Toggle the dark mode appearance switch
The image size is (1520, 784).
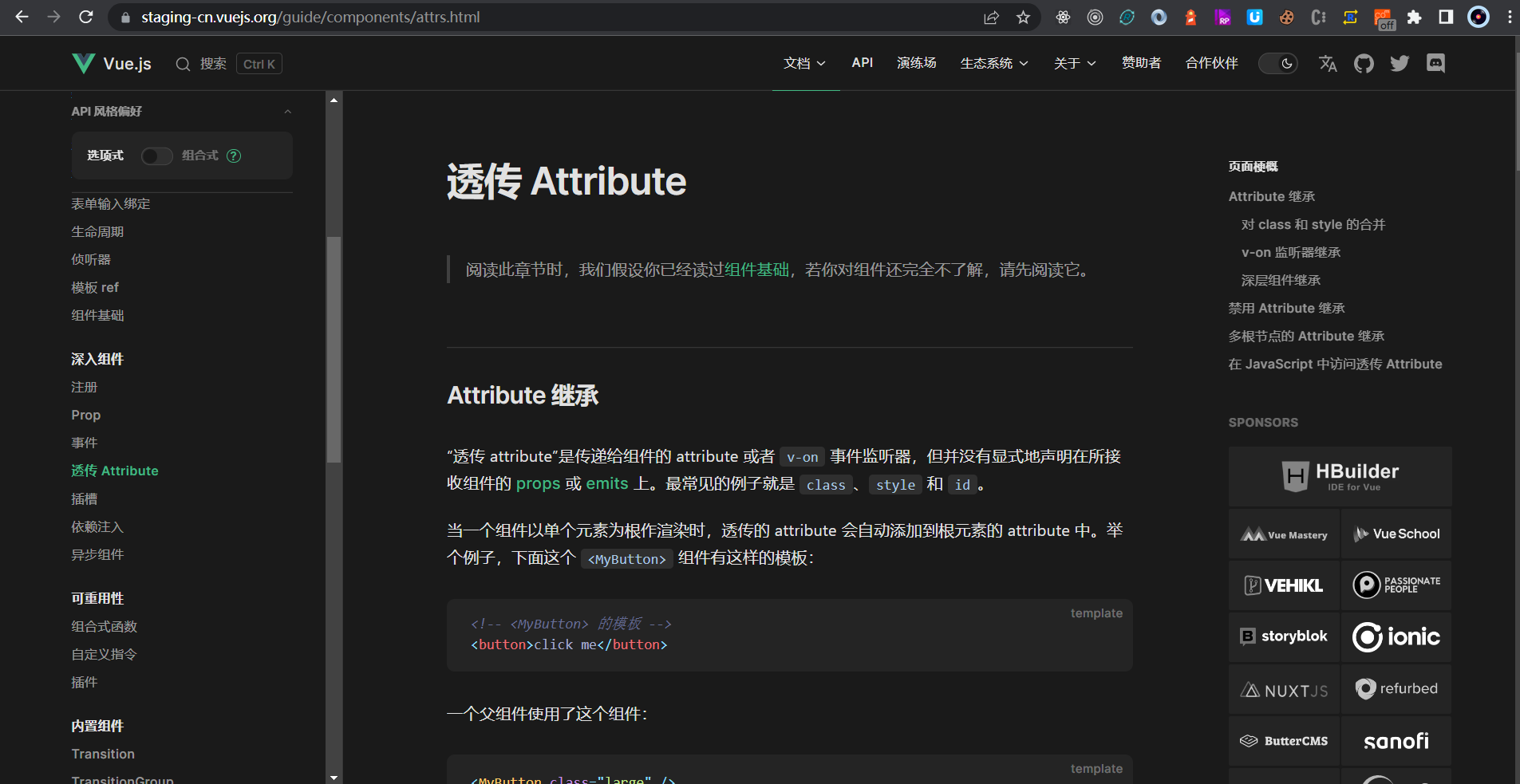(1278, 64)
